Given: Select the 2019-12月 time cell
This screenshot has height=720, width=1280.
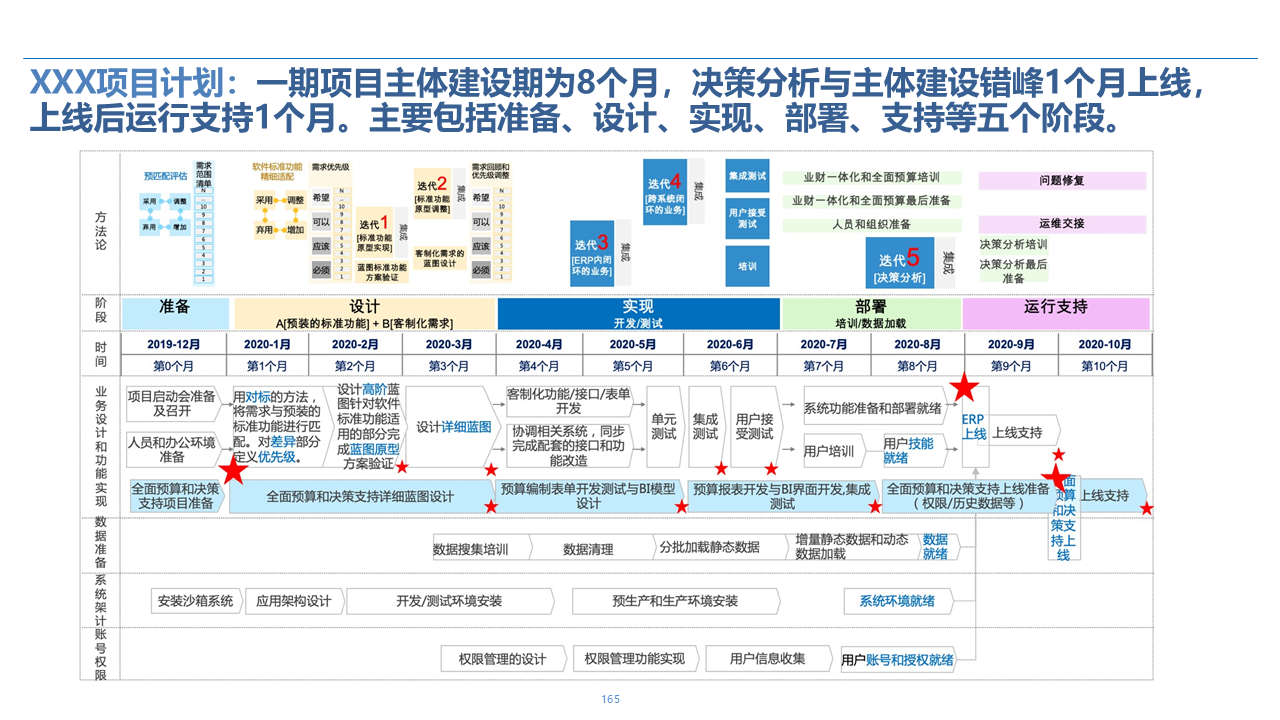Looking at the screenshot, I should 175,344.
